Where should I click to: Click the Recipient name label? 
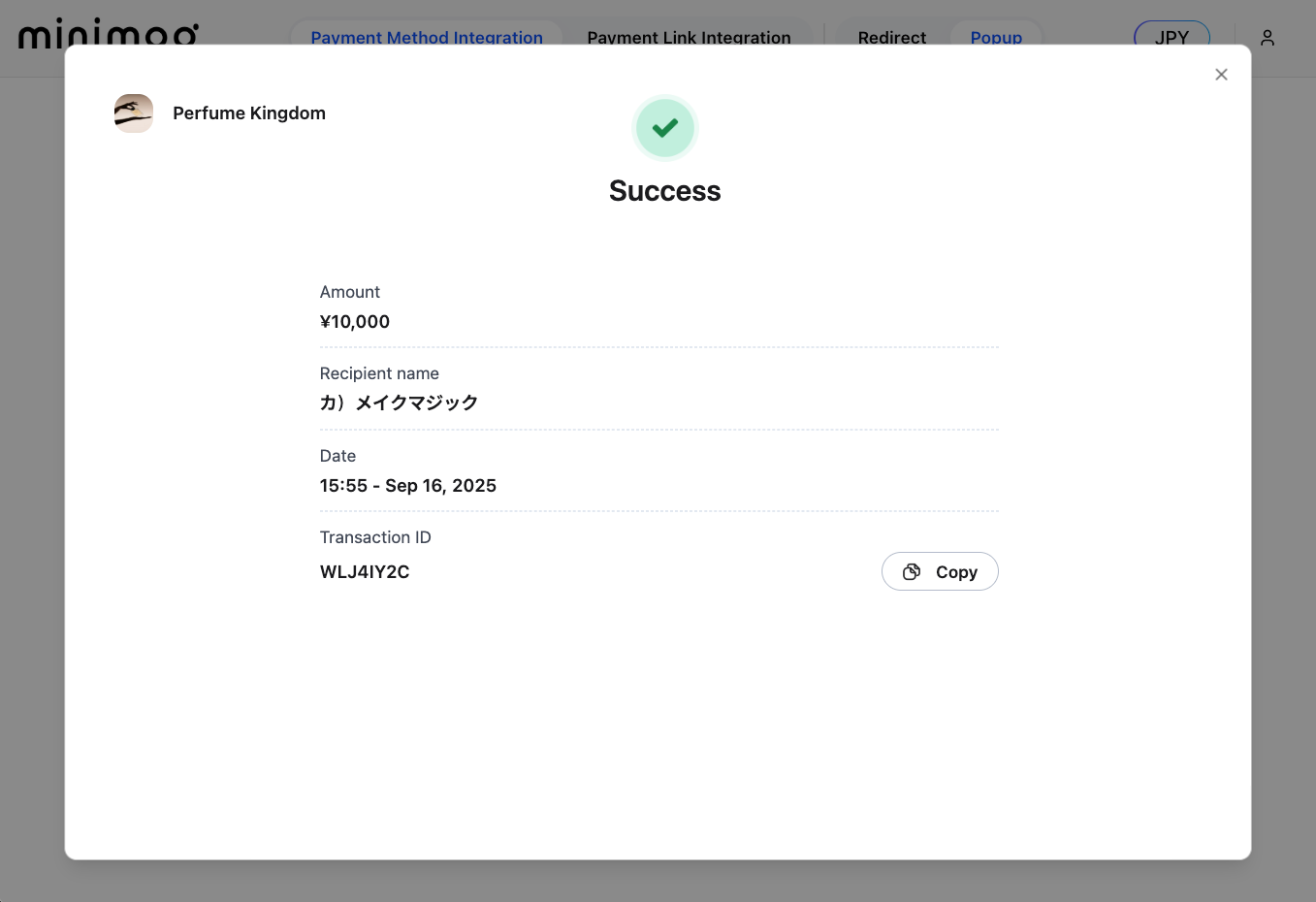click(x=379, y=373)
